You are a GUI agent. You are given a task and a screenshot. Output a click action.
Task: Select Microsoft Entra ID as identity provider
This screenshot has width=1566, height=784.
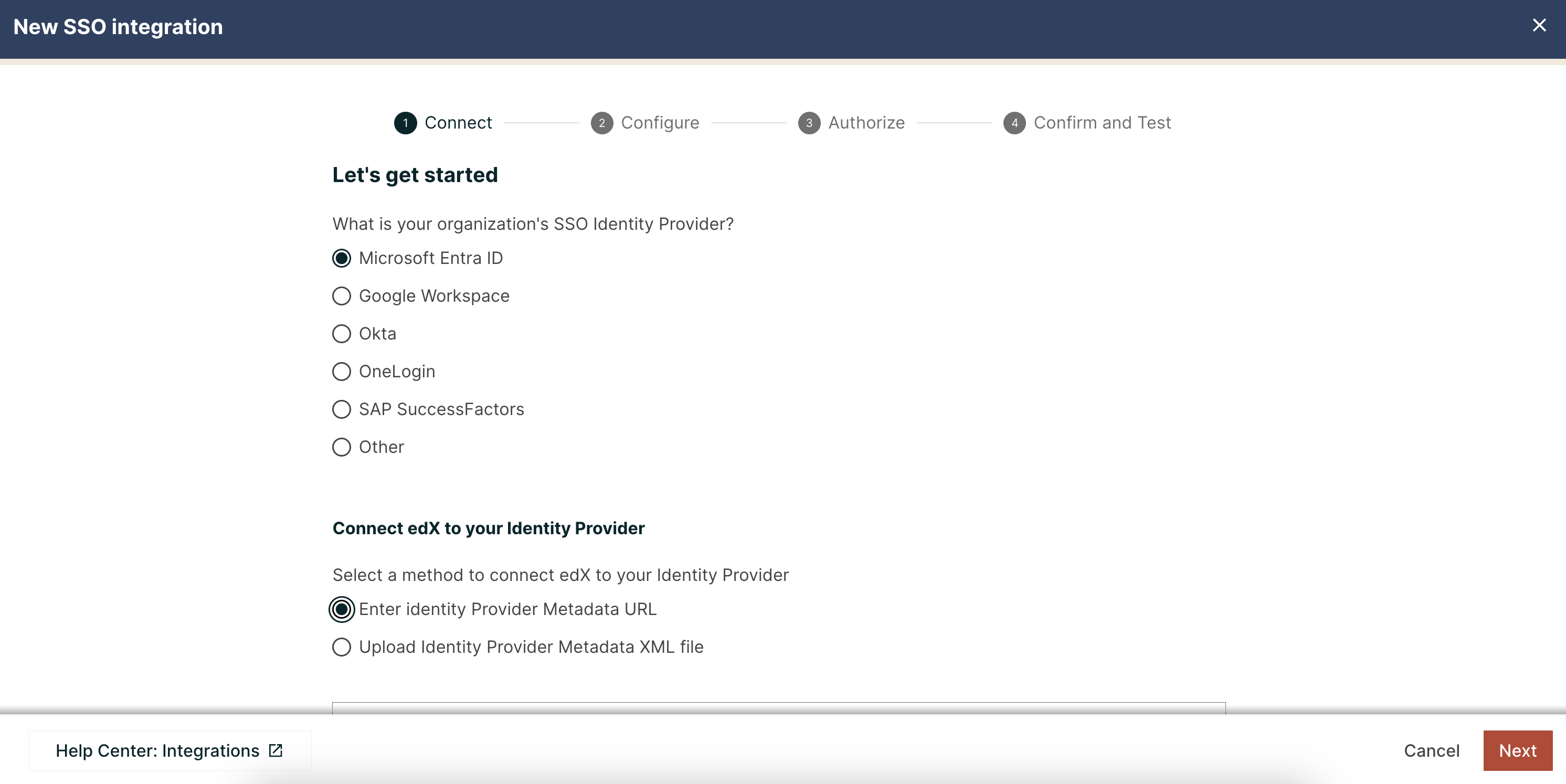pos(342,258)
